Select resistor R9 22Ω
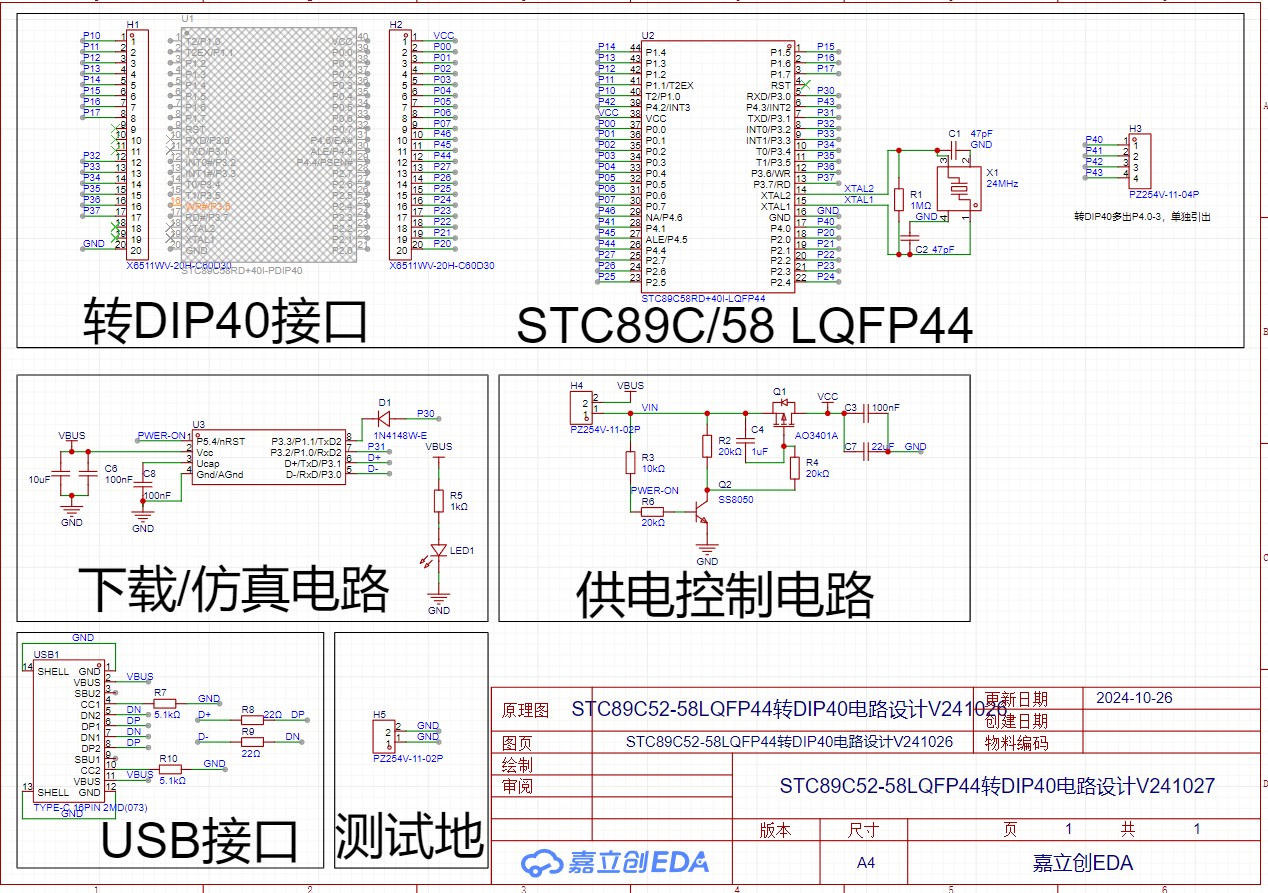This screenshot has width=1268, height=893. 250,742
